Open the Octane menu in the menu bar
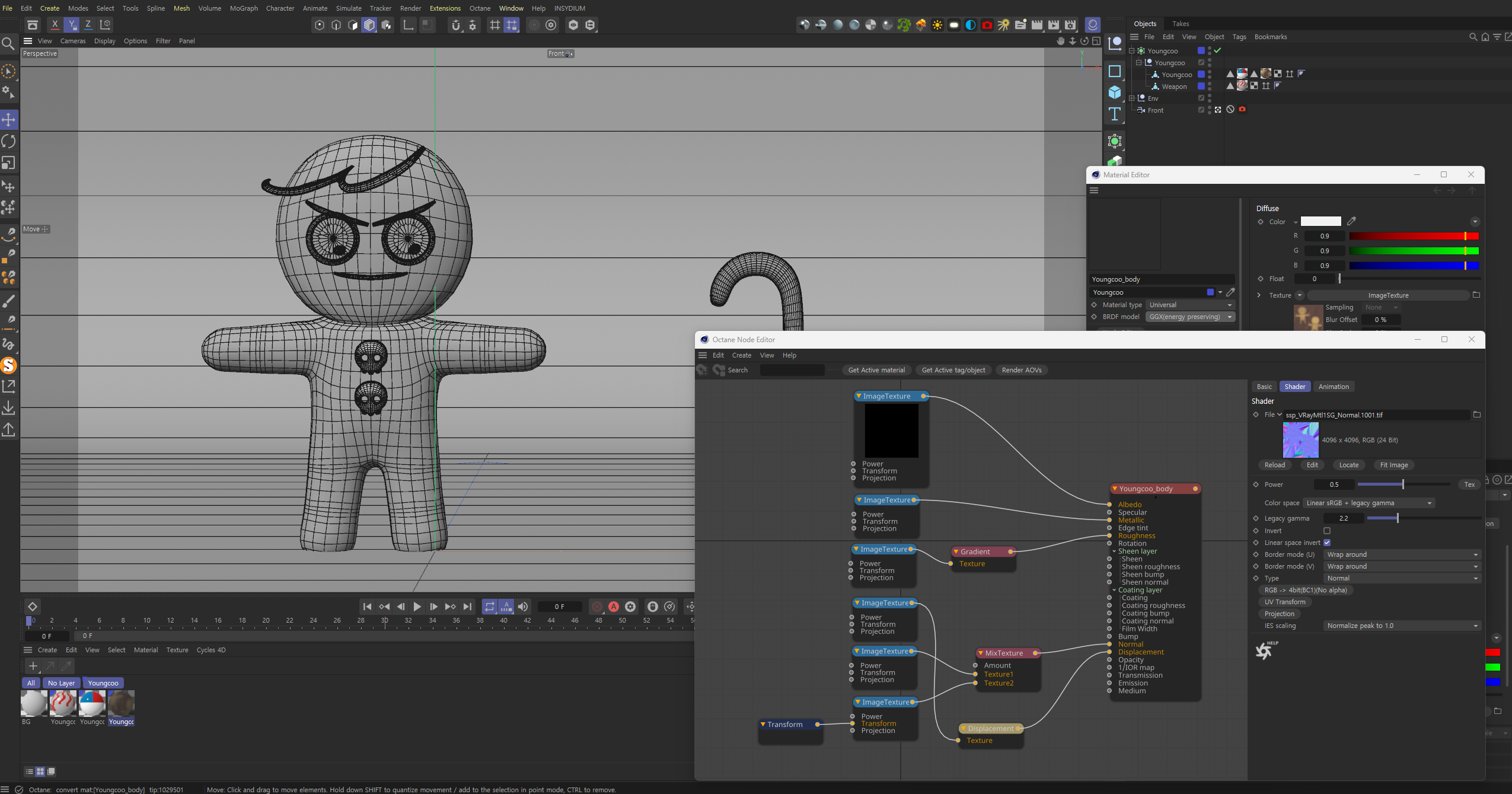The height and width of the screenshot is (794, 1512). click(x=480, y=8)
